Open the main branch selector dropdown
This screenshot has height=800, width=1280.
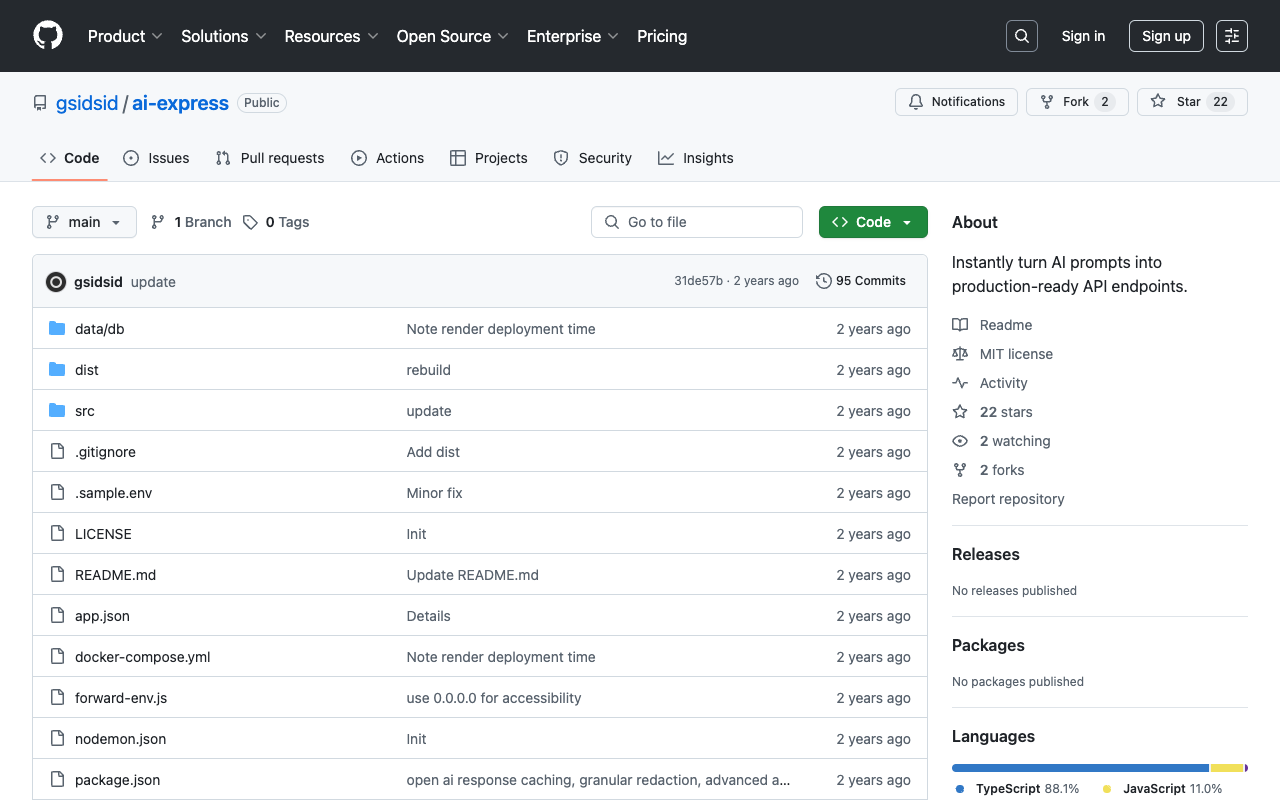coord(84,222)
